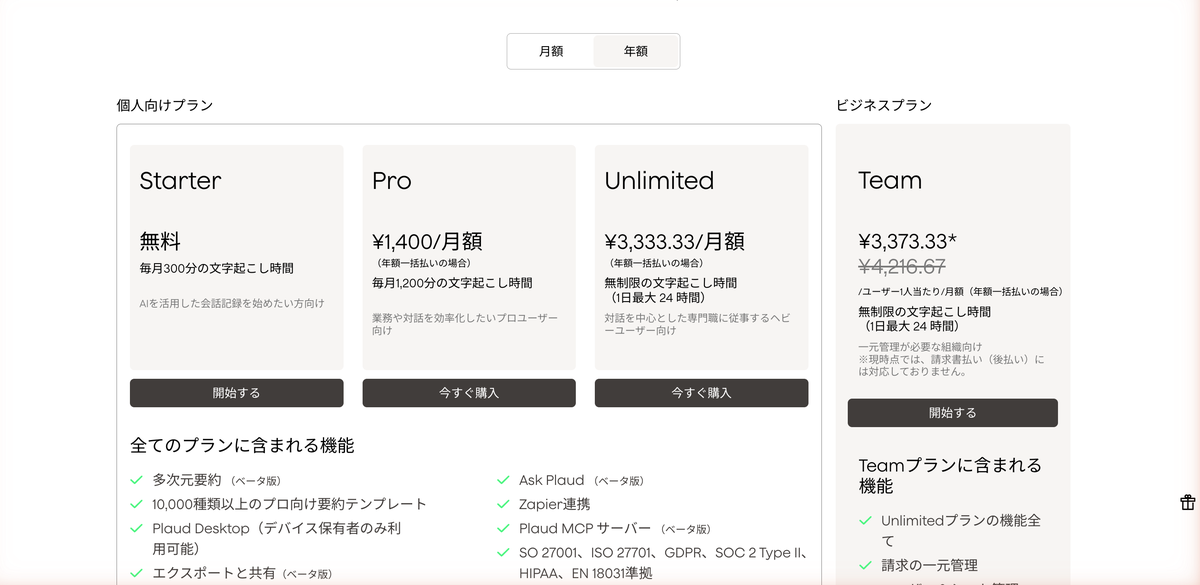The width and height of the screenshot is (1200, 585).
Task: Click the 無料 price text
Action: click(x=160, y=241)
